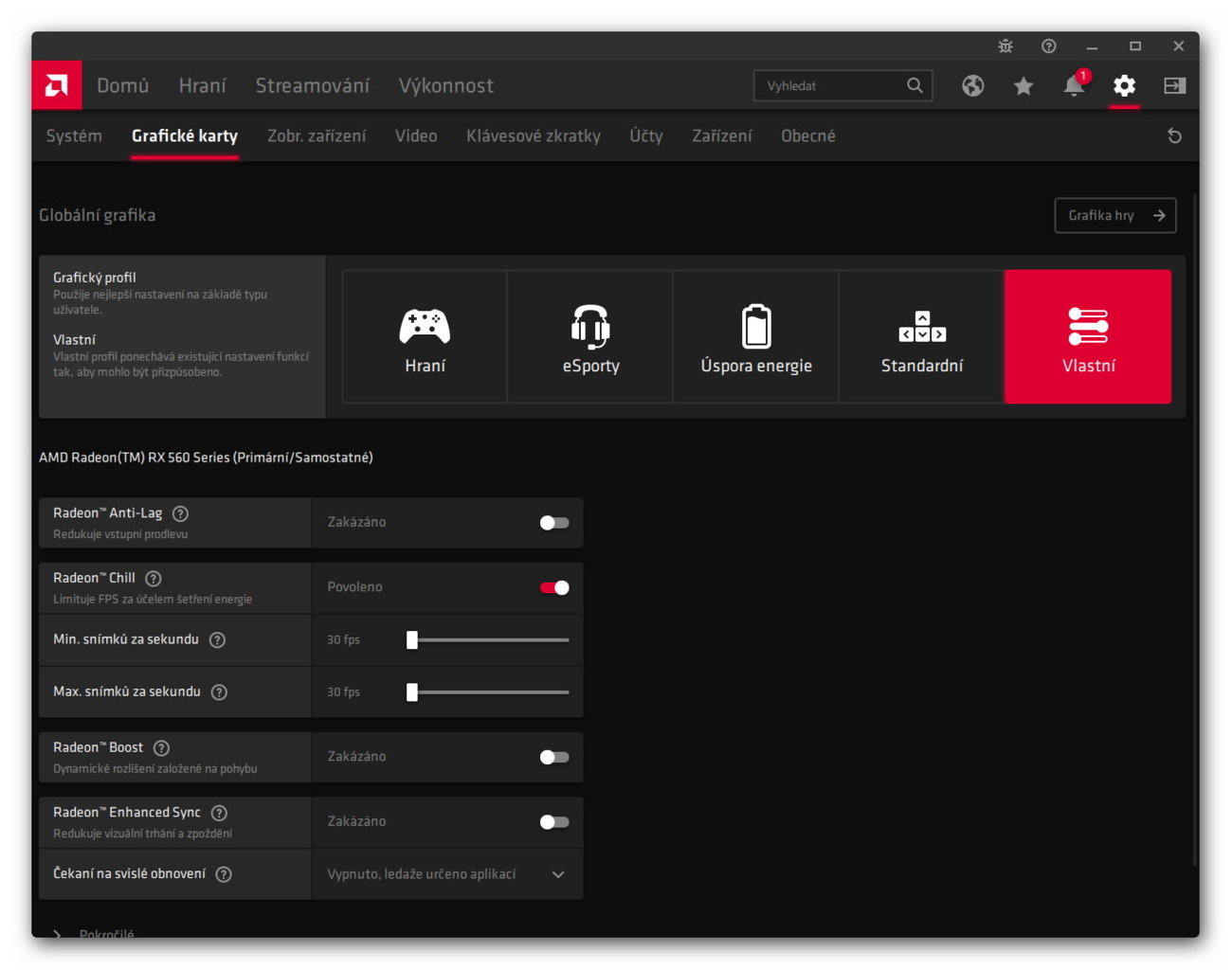The image size is (1232, 970).
Task: Toggle the sidebar panel icon
Action: coord(1174,85)
